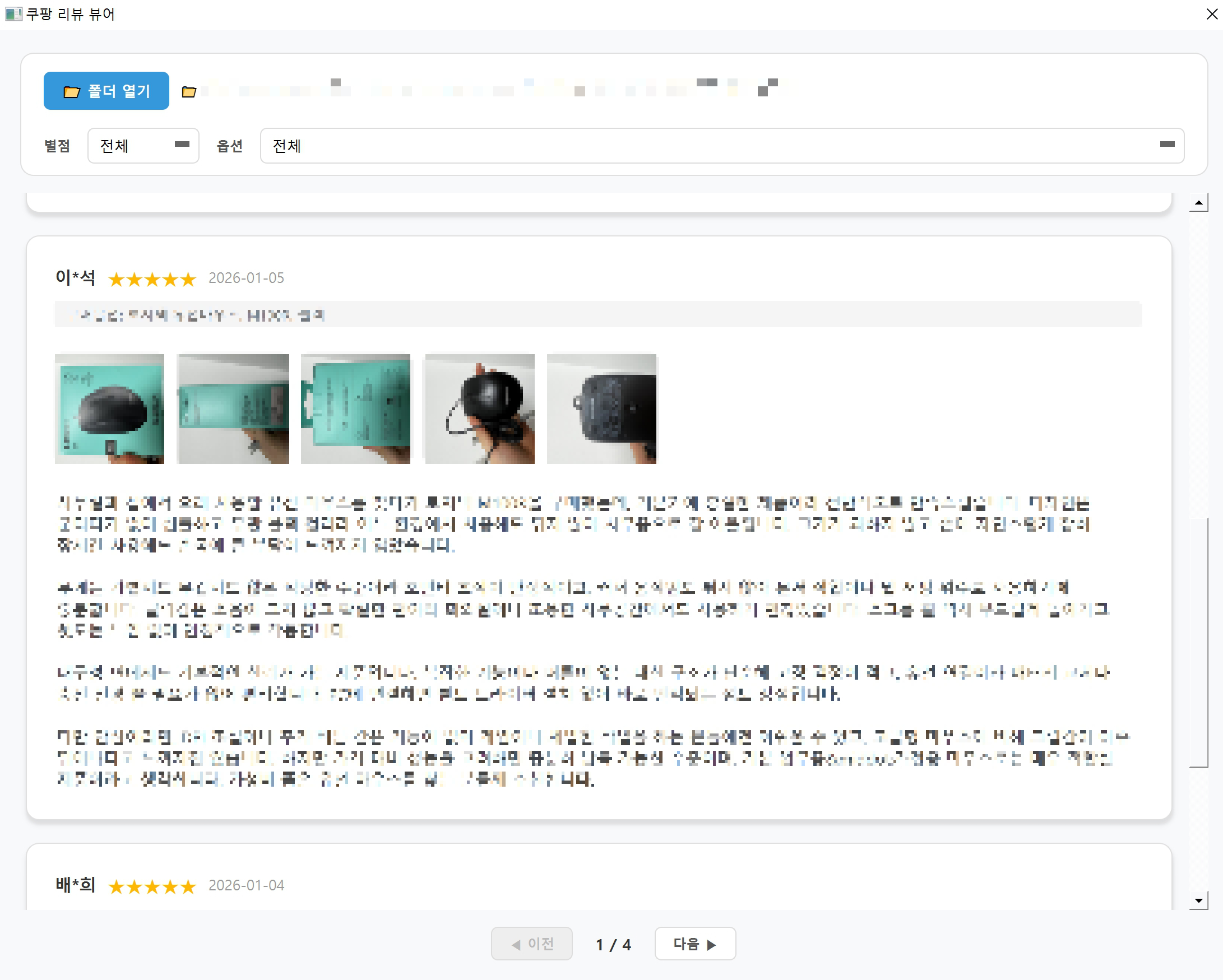Click the 이전 previous page button

click(531, 943)
